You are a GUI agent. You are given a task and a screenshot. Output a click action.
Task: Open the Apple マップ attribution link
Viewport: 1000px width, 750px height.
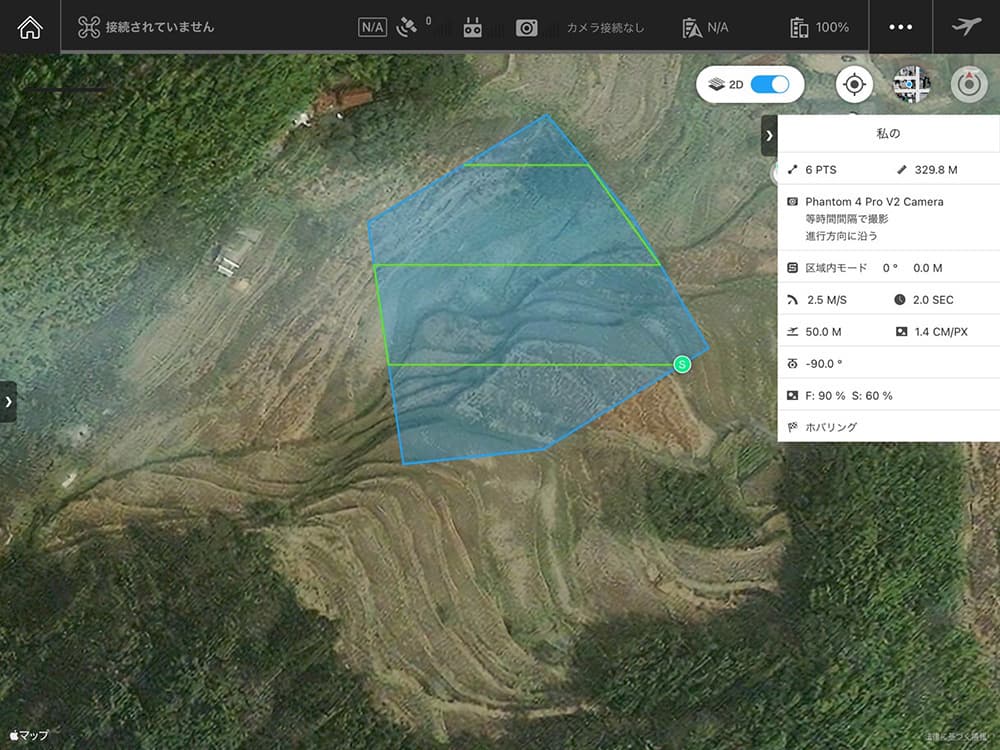29,735
